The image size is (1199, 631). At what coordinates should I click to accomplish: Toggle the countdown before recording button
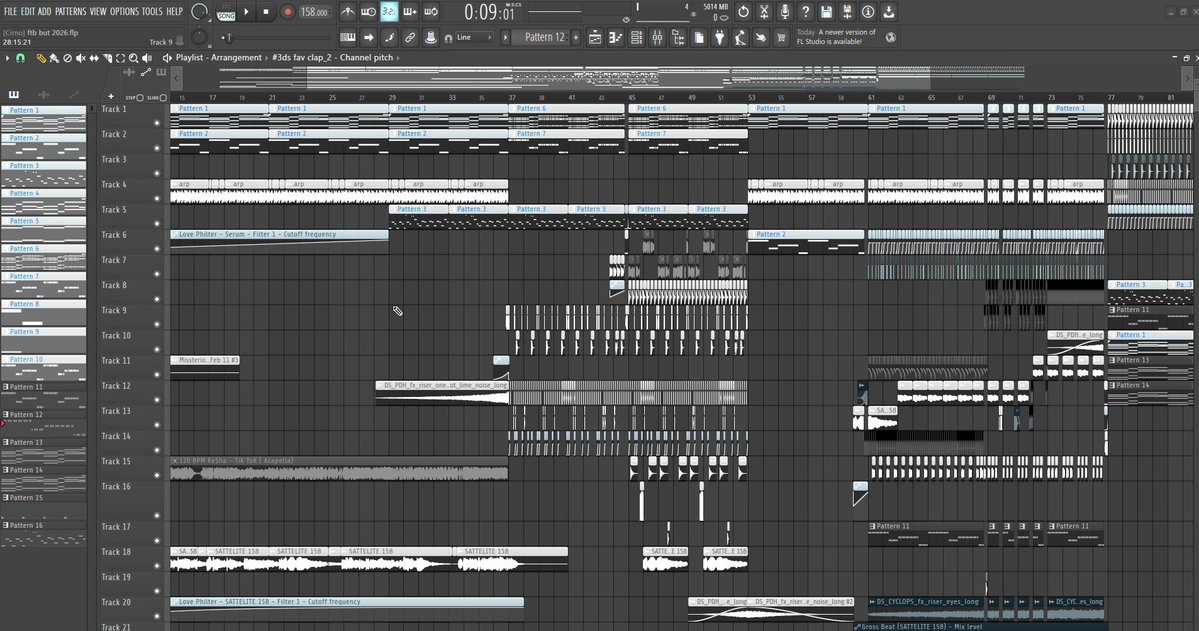click(389, 11)
